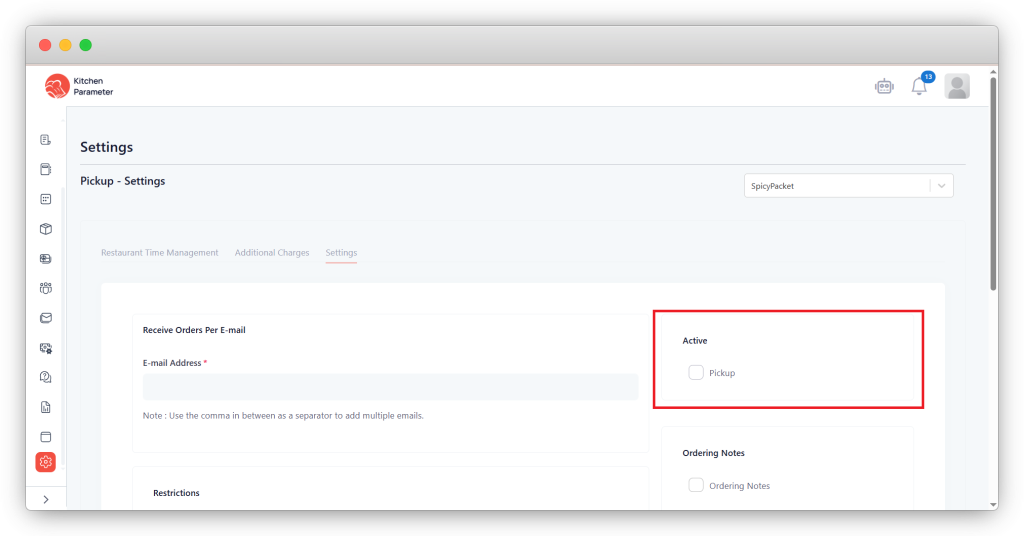Open the report chart icon in sidebar
1024x536 pixels.
pyautogui.click(x=46, y=407)
